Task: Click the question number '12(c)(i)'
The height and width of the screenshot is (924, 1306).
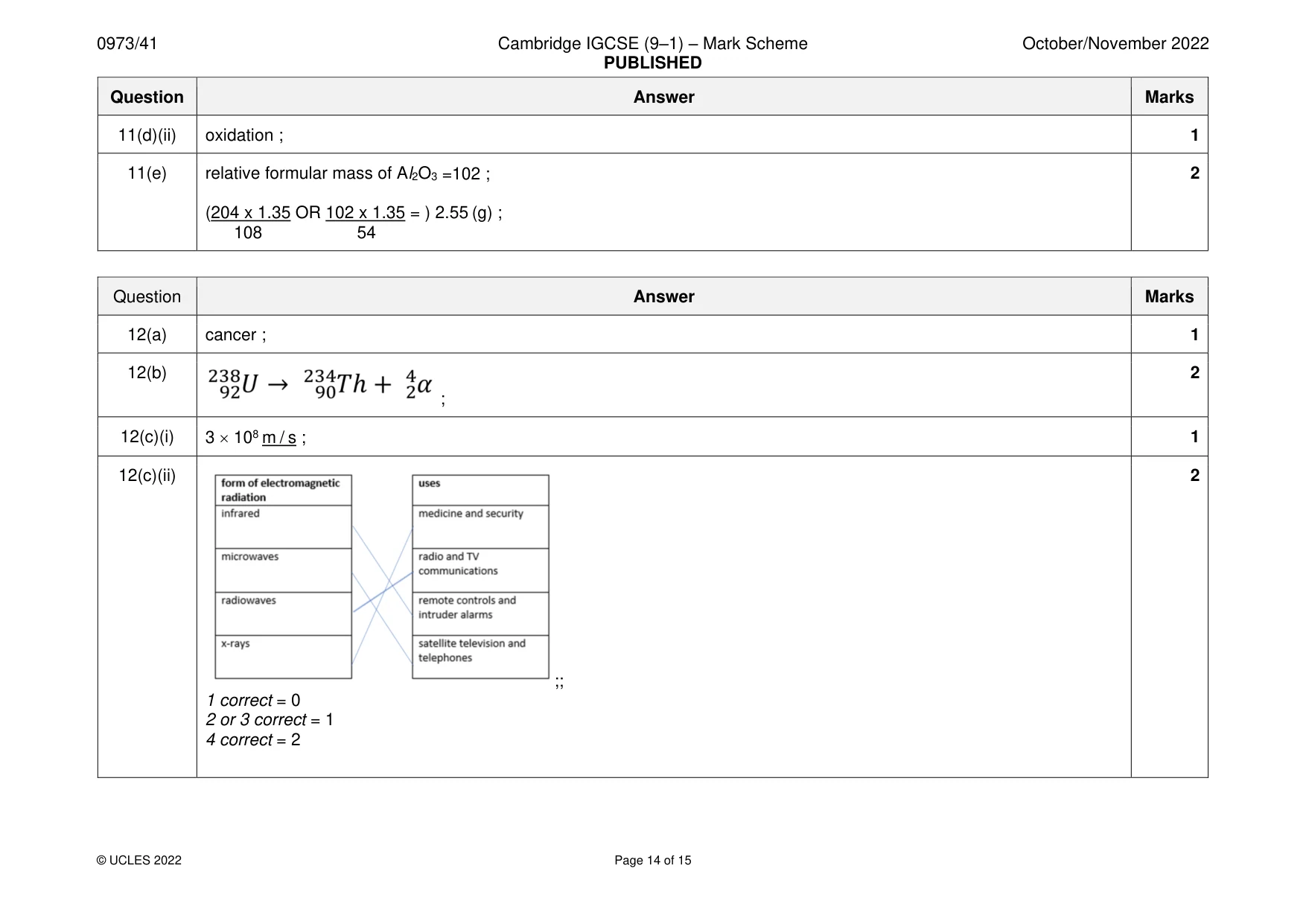Action: pyautogui.click(x=147, y=436)
